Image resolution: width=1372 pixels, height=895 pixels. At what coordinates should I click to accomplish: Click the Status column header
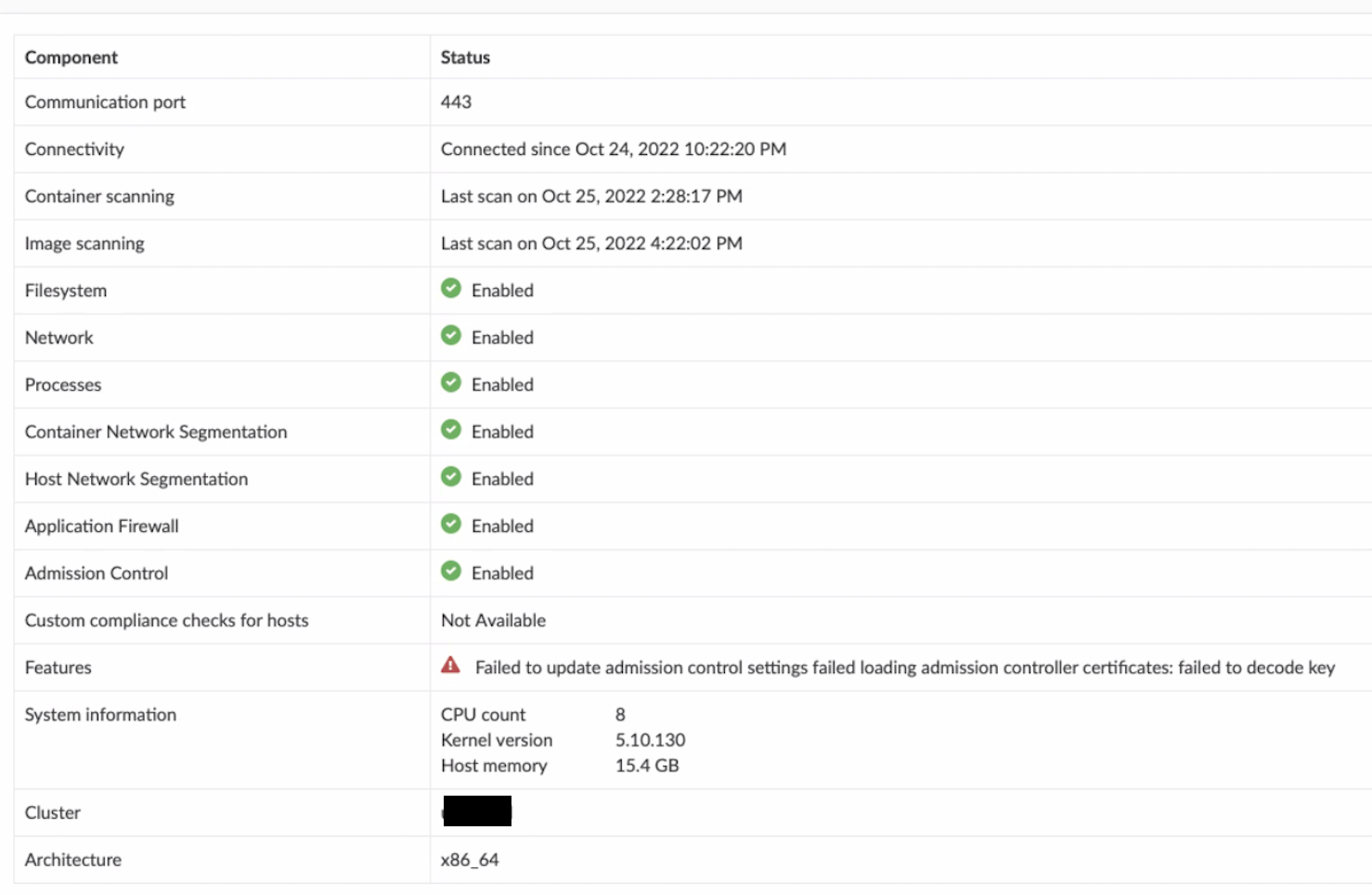click(x=465, y=58)
